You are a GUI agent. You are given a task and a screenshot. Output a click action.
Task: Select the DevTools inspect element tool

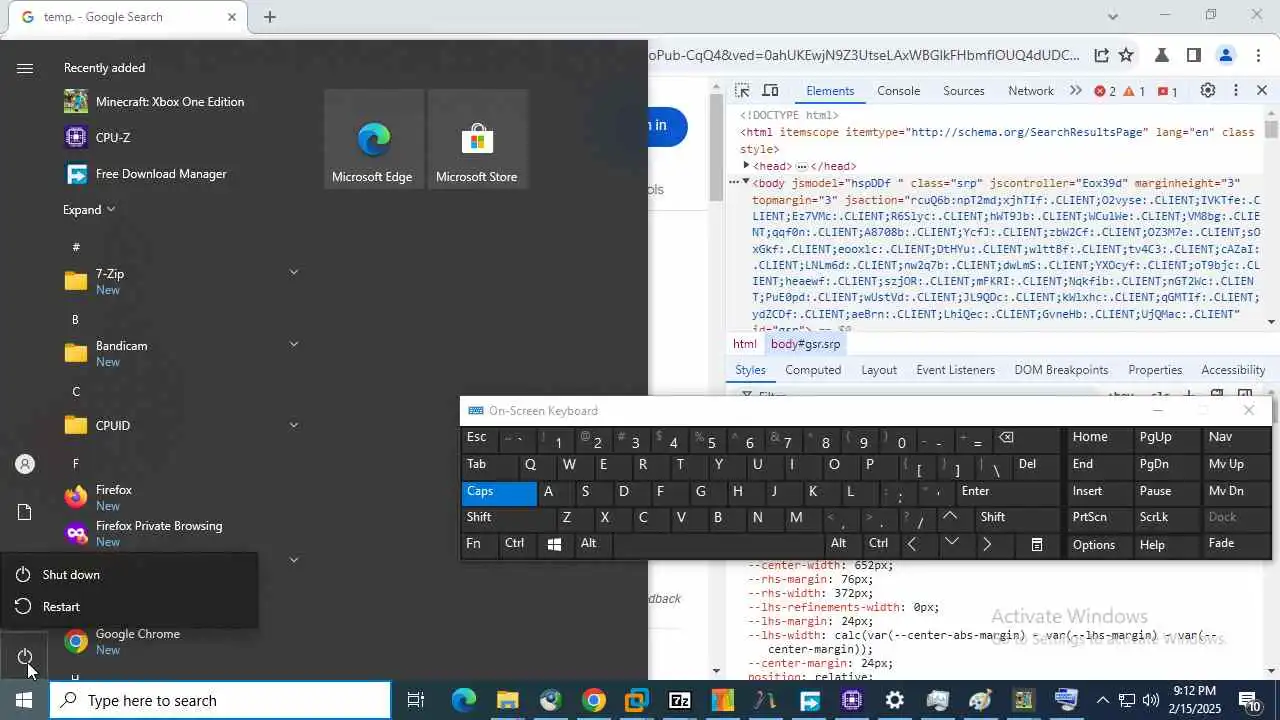click(x=742, y=91)
